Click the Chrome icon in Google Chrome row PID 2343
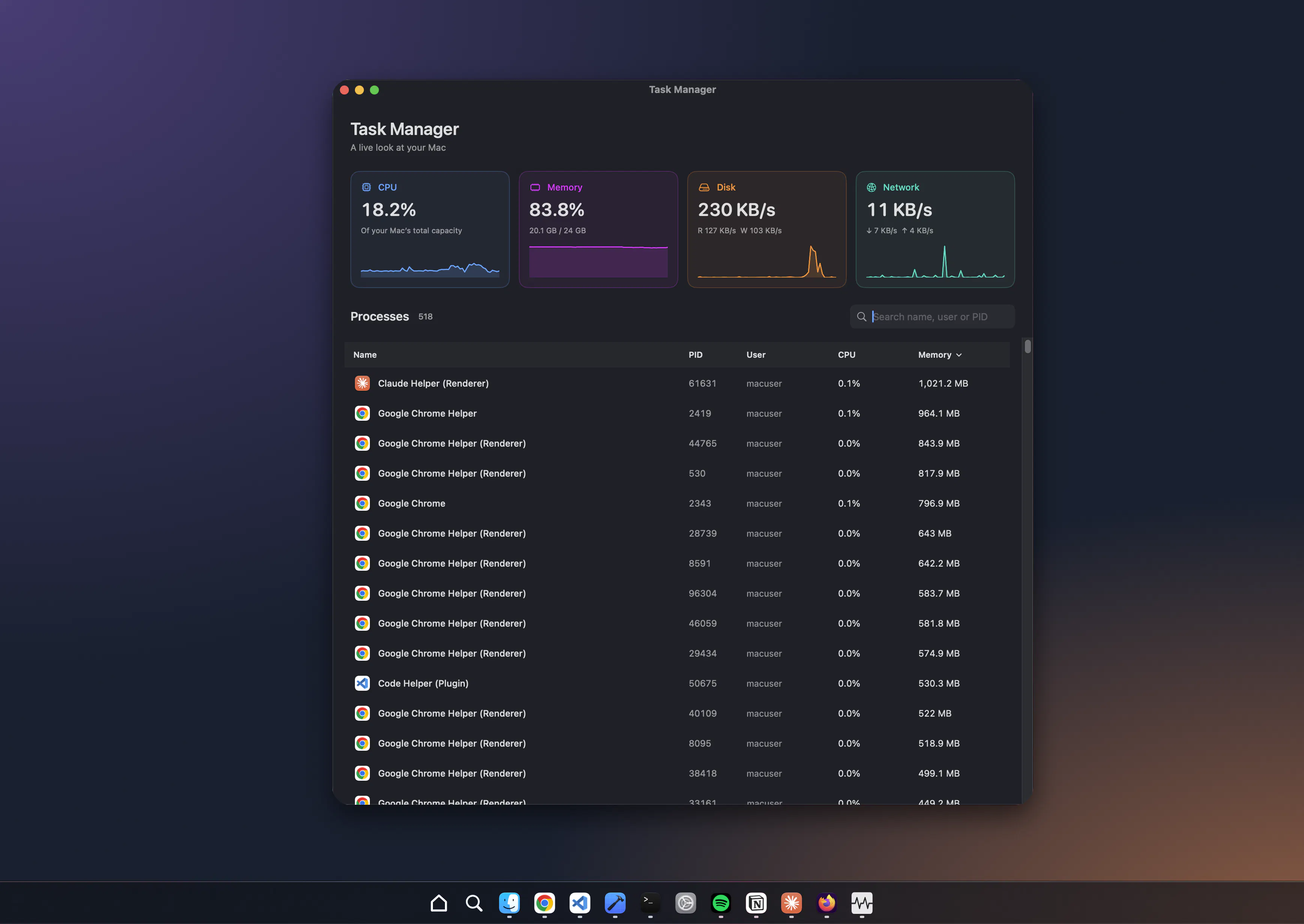The height and width of the screenshot is (924, 1304). pyautogui.click(x=362, y=504)
